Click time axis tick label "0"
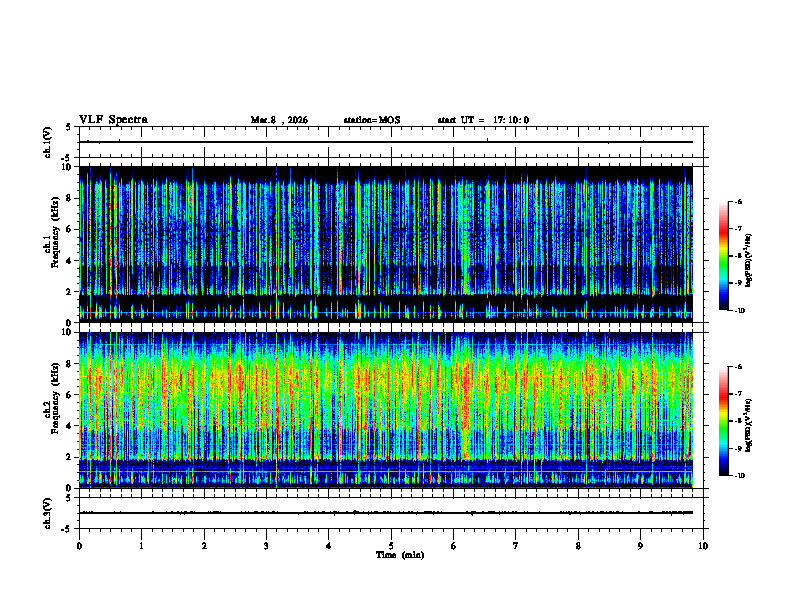 pos(79,546)
